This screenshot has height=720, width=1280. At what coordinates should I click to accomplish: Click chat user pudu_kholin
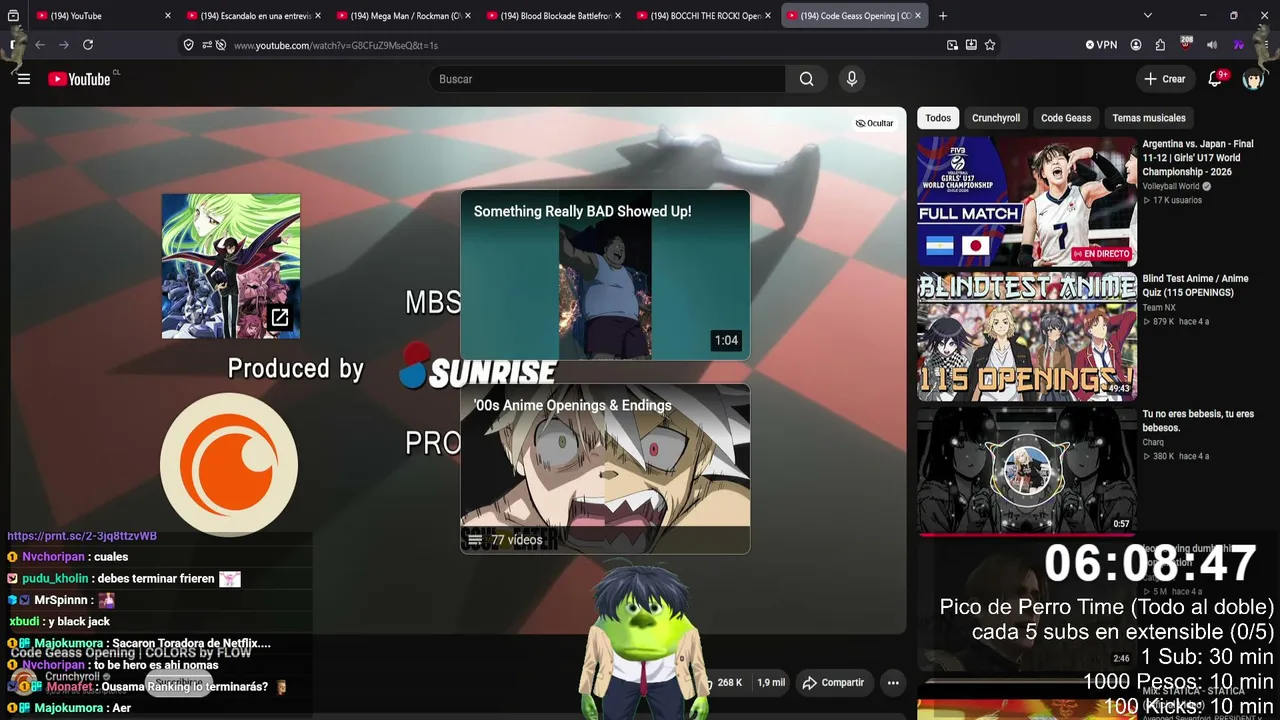[55, 579]
